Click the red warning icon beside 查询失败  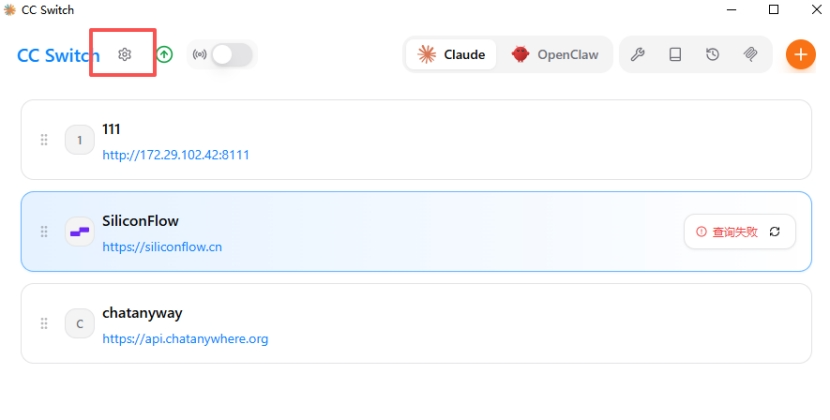pyautogui.click(x=701, y=231)
